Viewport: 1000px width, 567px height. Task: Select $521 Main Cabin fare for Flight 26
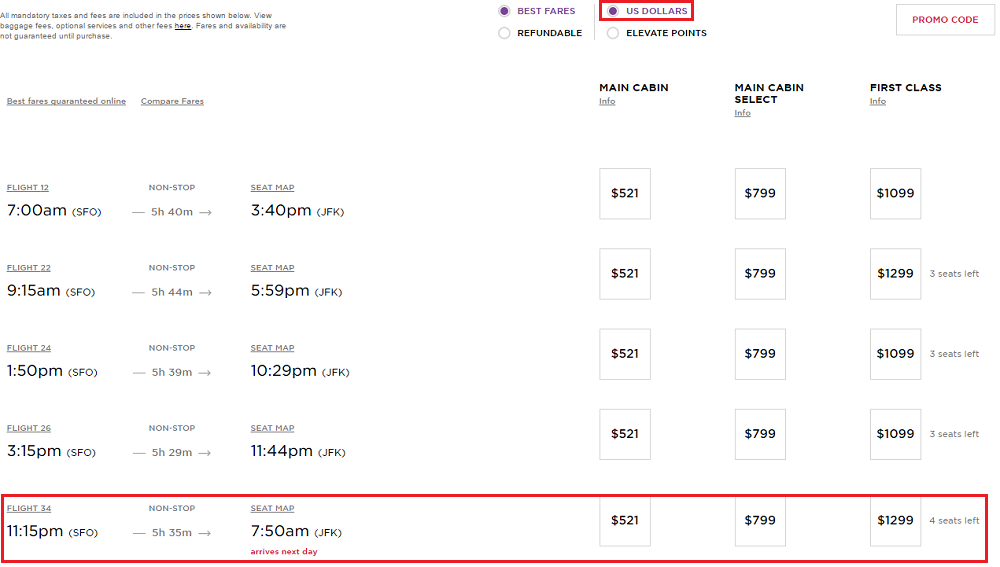(x=625, y=433)
